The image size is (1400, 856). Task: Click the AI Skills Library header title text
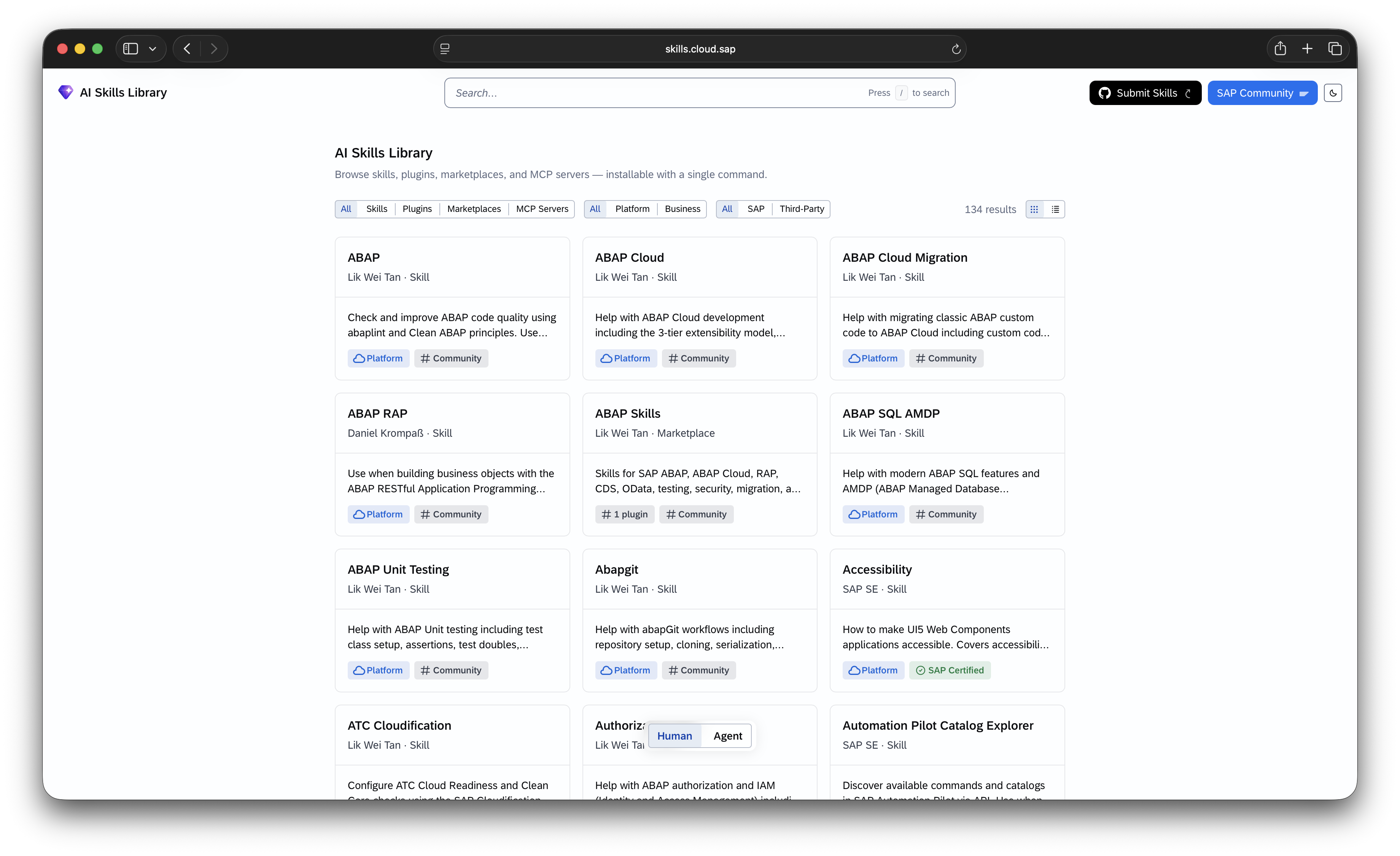[x=123, y=92]
